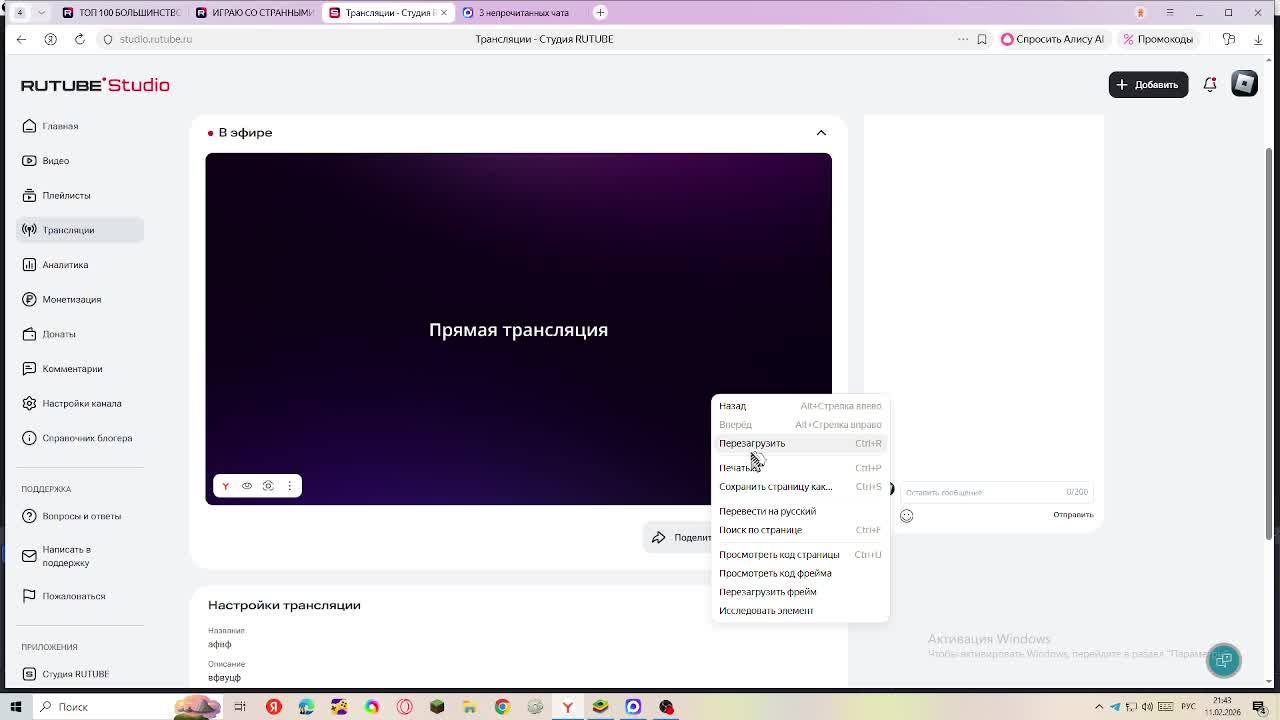This screenshot has width=1280, height=720.
Task: Click the screenshot icon on video overlay
Action: point(268,486)
